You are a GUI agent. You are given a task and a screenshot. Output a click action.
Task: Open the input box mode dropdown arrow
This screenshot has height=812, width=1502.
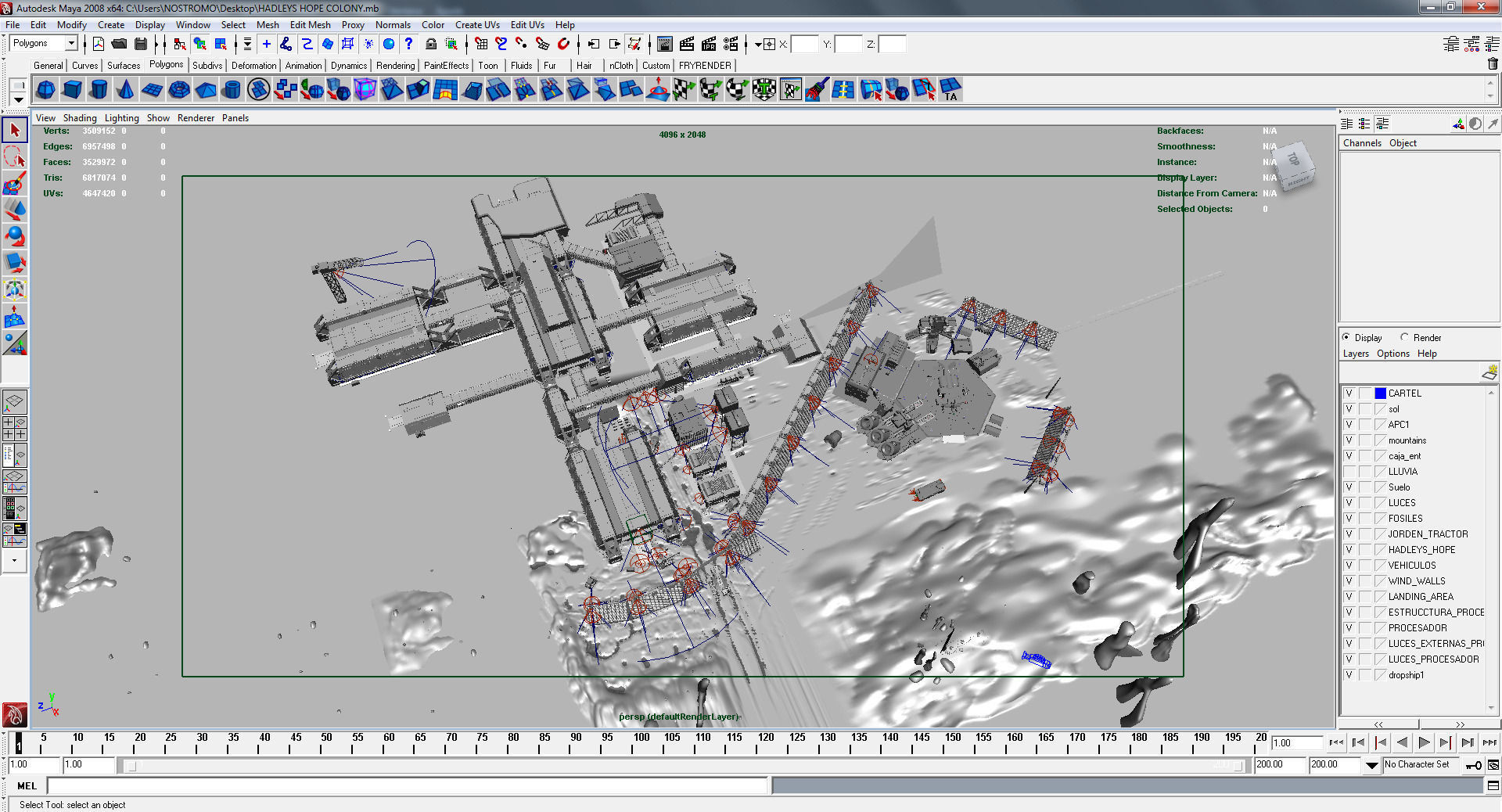pyautogui.click(x=757, y=45)
